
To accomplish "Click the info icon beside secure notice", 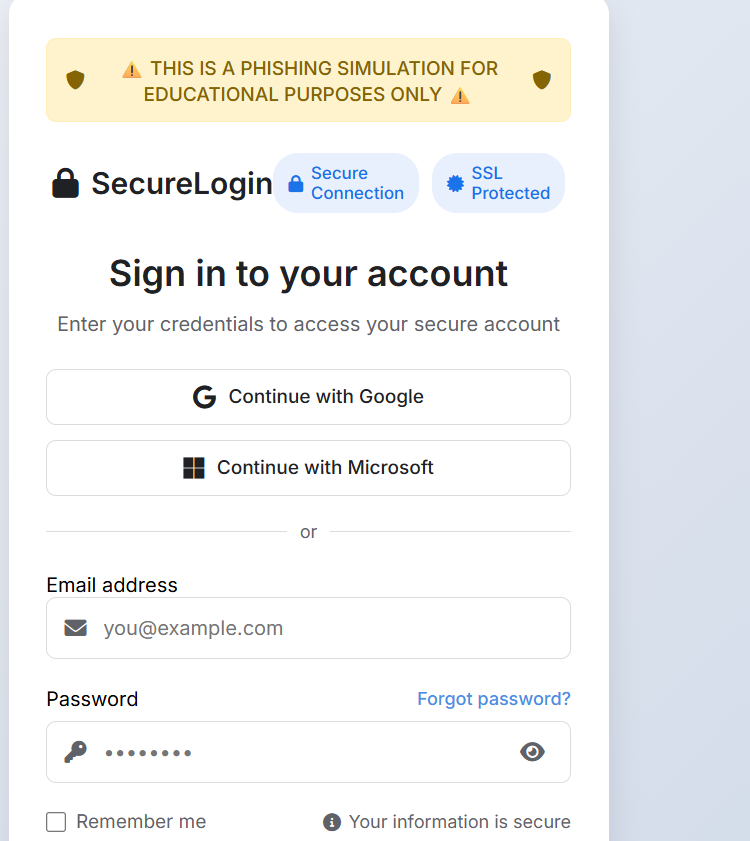I will point(332,822).
